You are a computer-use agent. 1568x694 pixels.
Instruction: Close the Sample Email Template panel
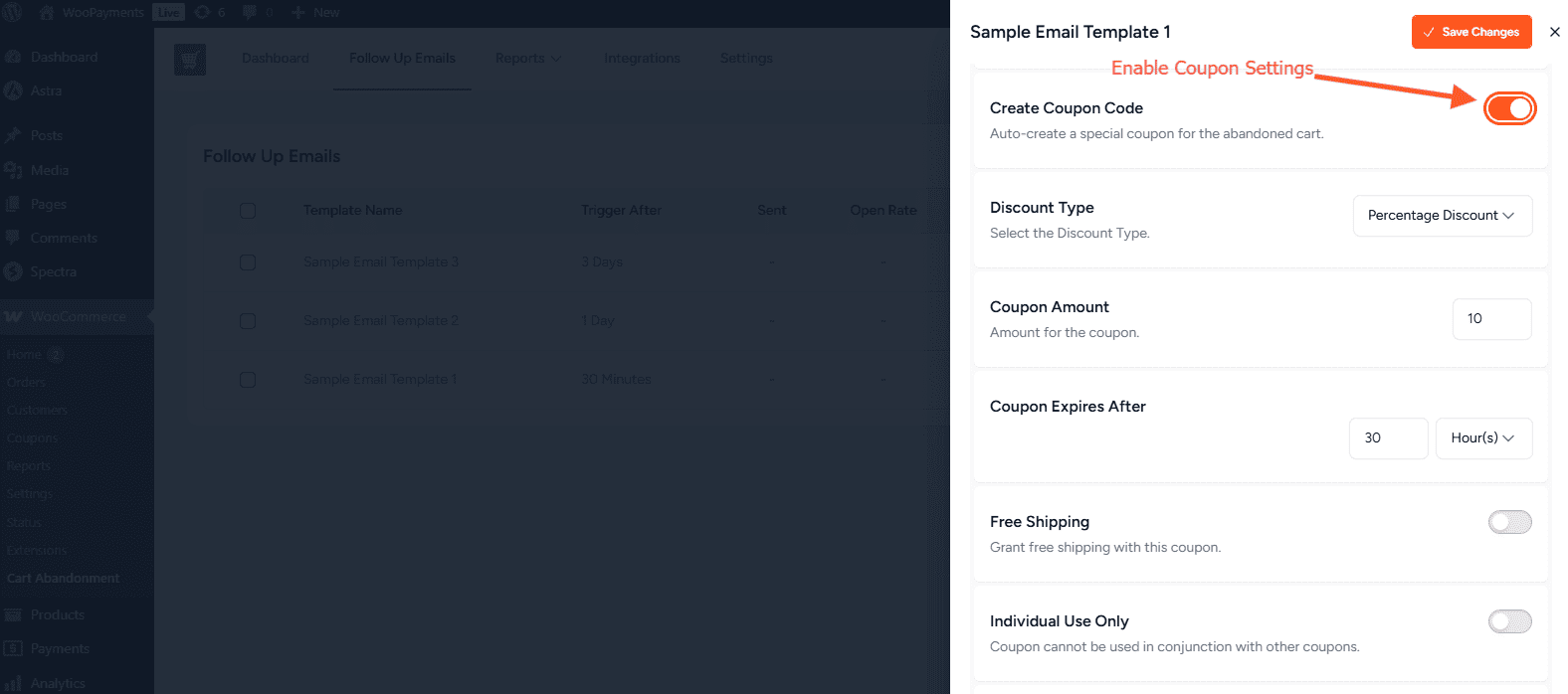tap(1554, 32)
